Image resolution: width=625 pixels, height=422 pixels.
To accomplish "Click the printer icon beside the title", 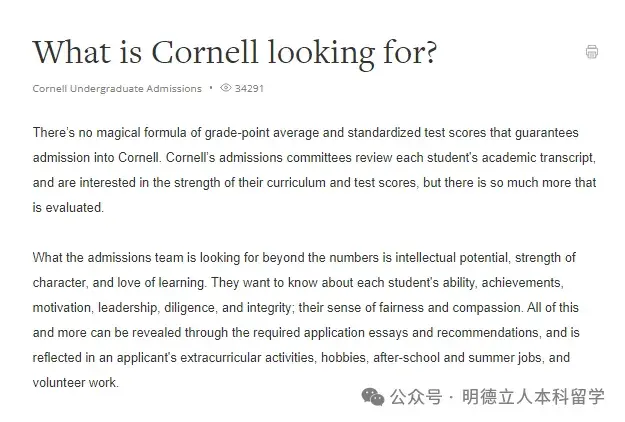I will point(592,52).
